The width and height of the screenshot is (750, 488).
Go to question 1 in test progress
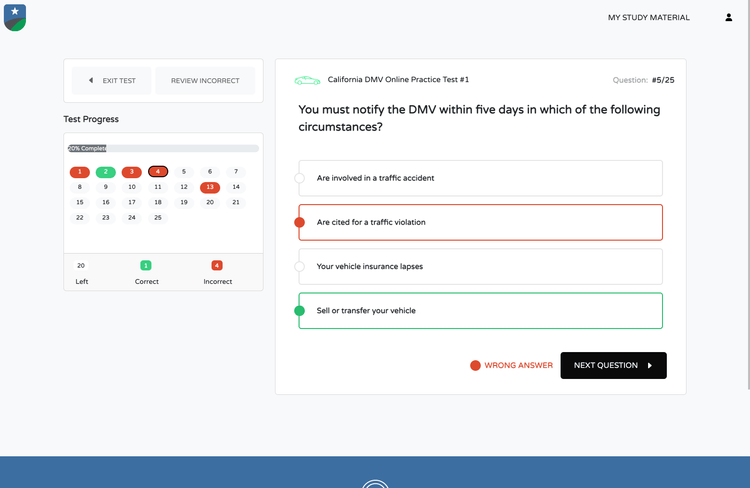point(80,172)
